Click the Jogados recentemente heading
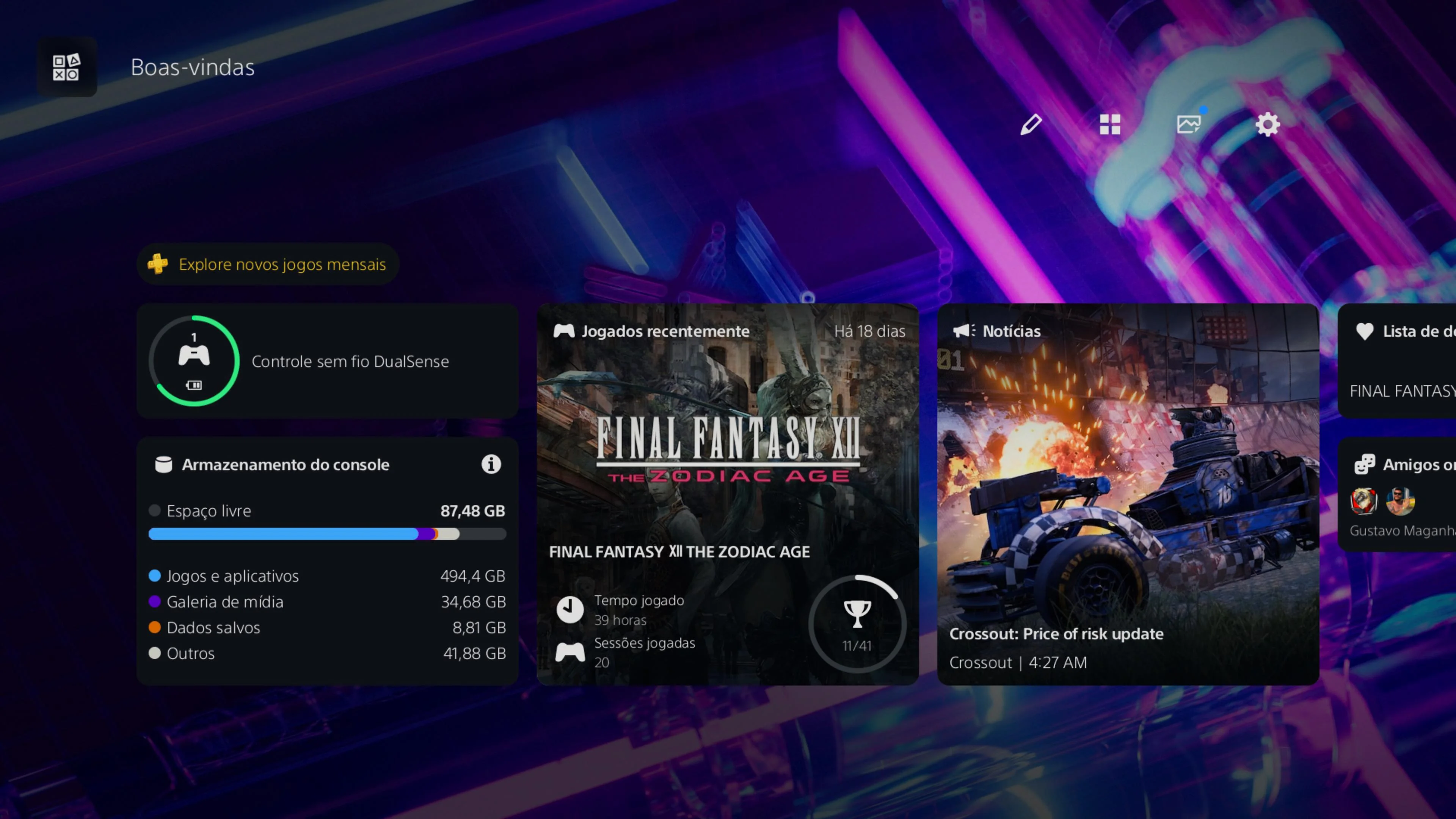This screenshot has width=1456, height=819. click(666, 331)
